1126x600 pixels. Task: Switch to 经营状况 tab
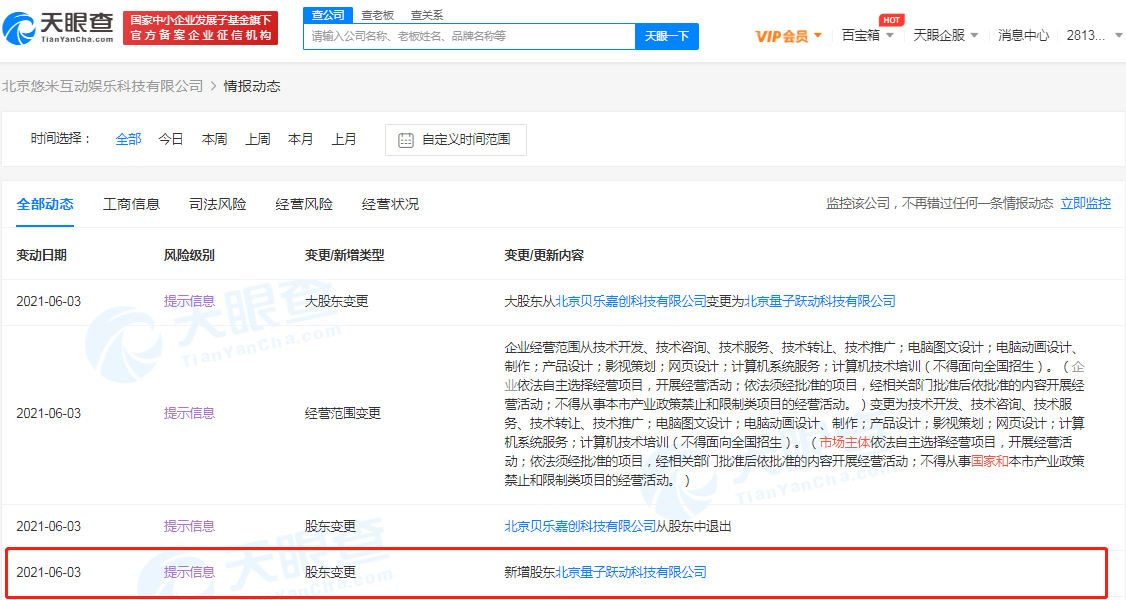click(x=390, y=205)
